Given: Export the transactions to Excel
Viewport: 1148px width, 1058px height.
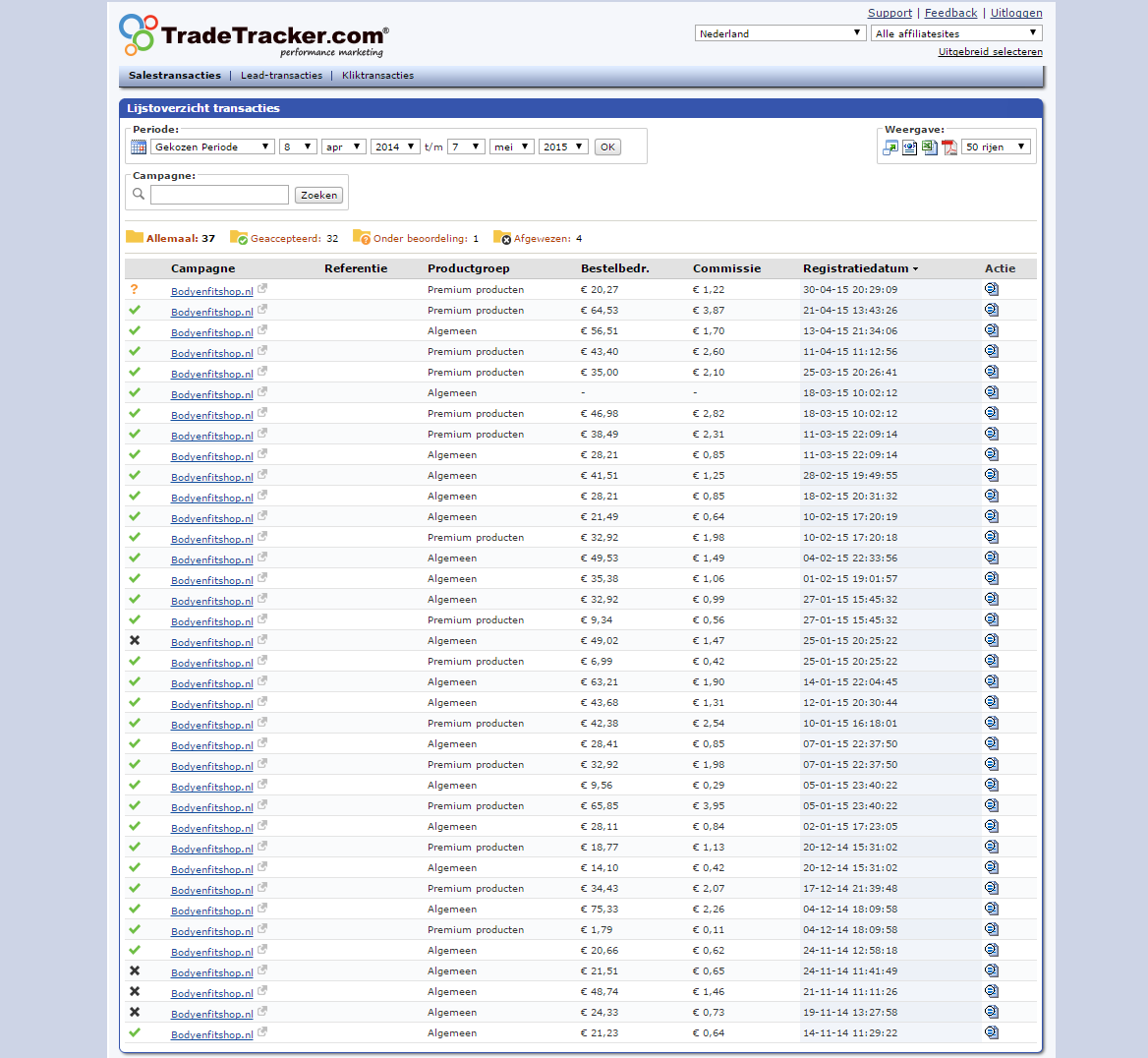Looking at the screenshot, I should click(929, 147).
